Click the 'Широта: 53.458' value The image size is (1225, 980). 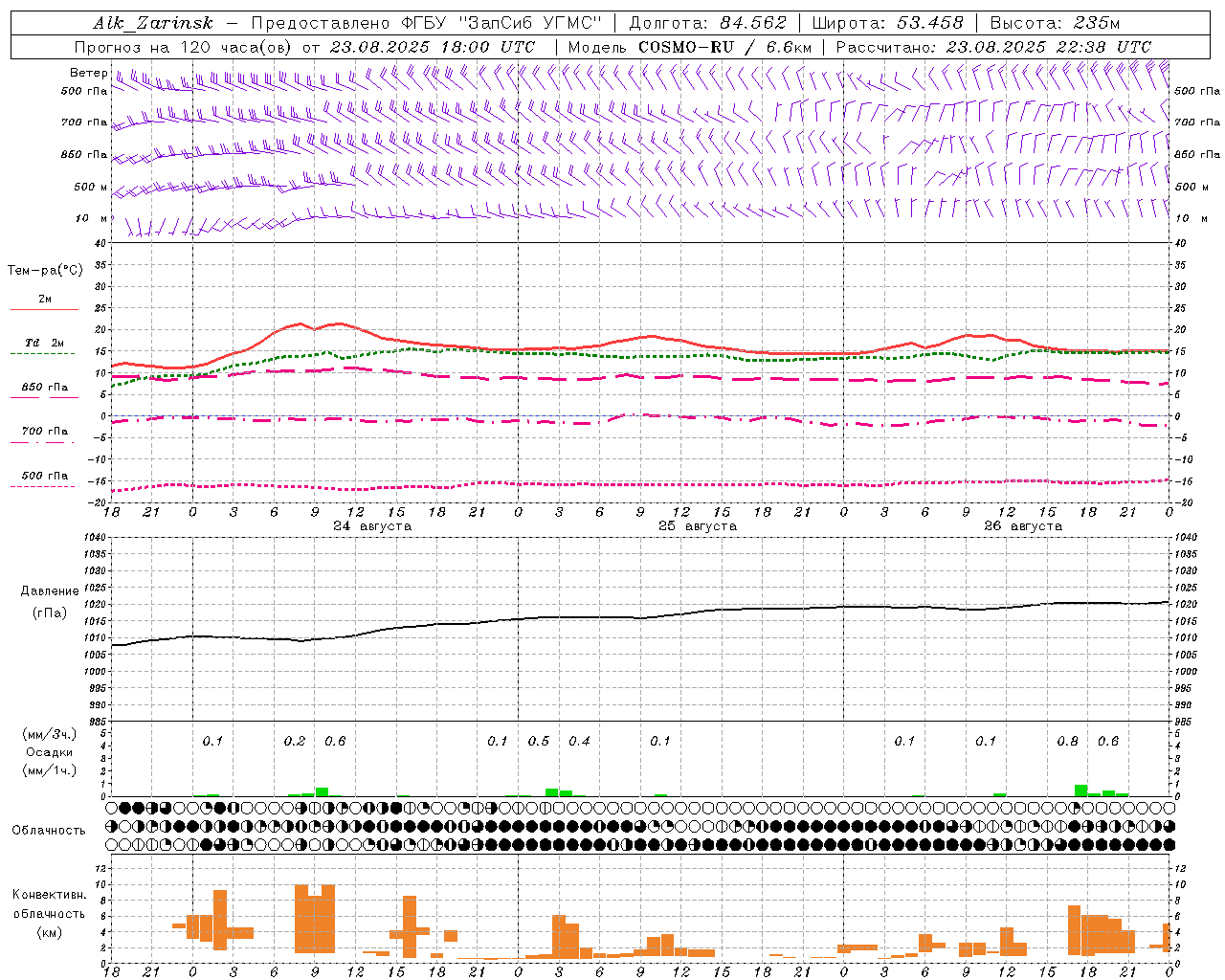[x=888, y=23]
